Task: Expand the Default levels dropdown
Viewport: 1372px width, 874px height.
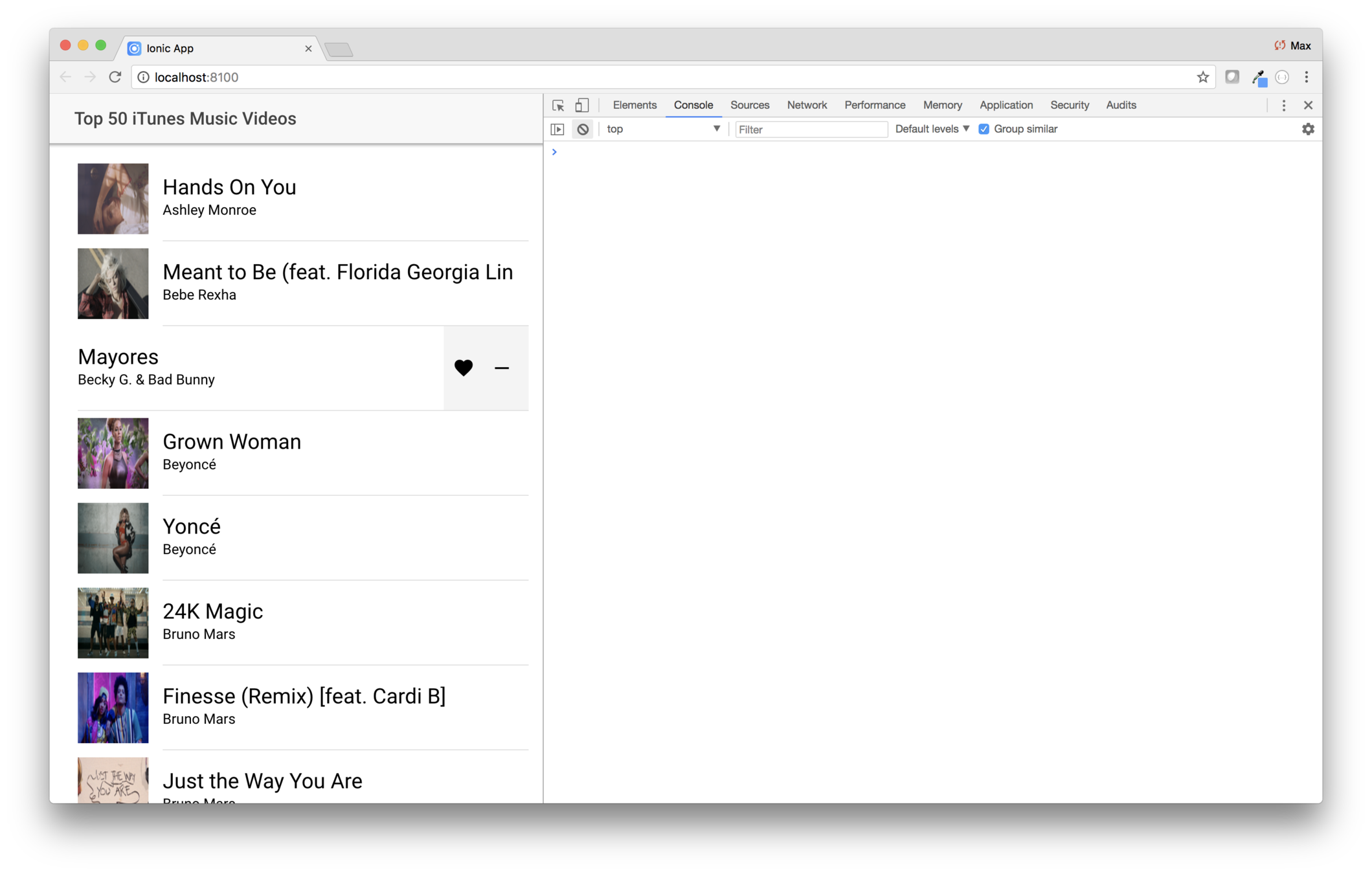Action: [x=932, y=129]
